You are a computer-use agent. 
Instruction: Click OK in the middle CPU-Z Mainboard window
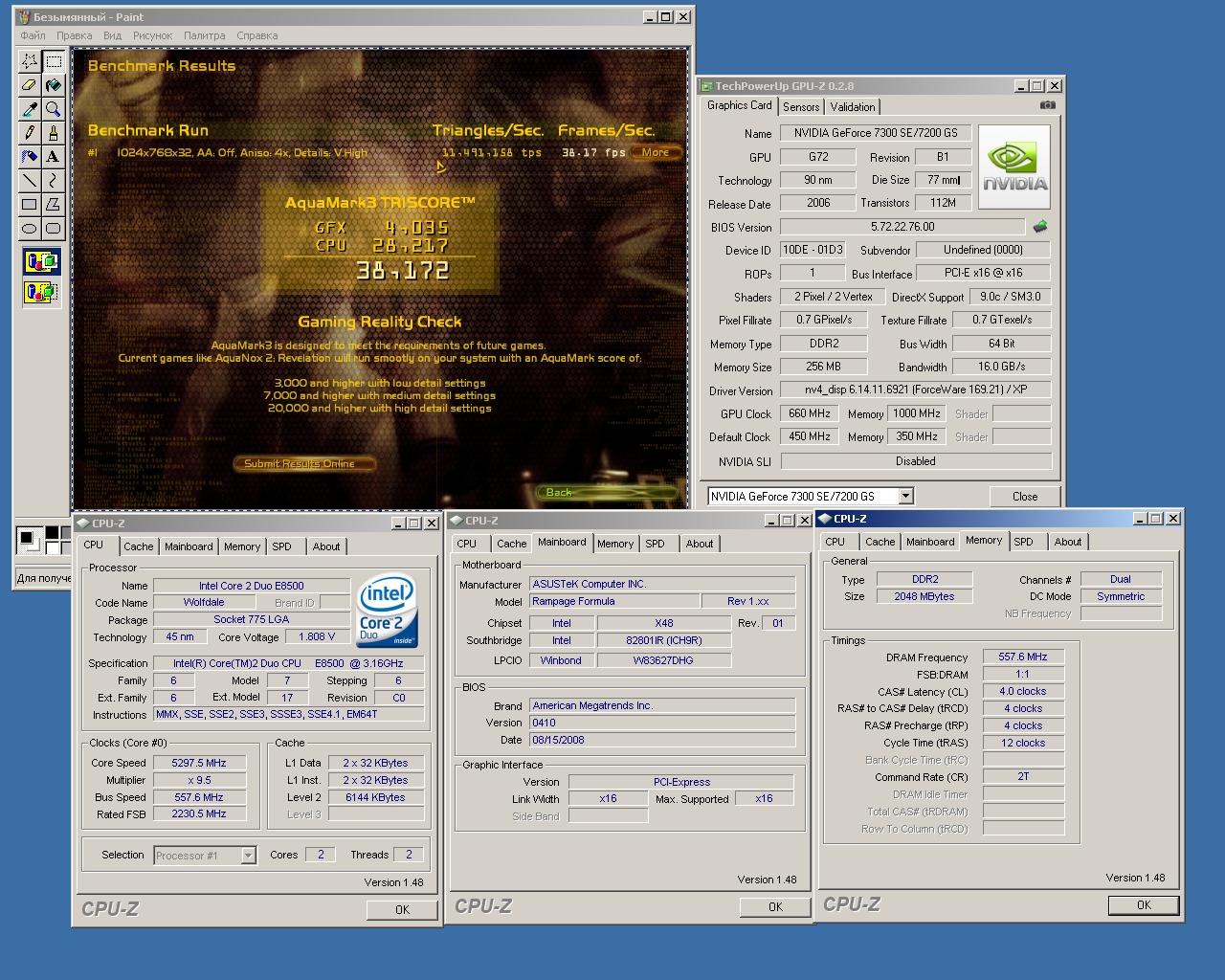tap(775, 907)
